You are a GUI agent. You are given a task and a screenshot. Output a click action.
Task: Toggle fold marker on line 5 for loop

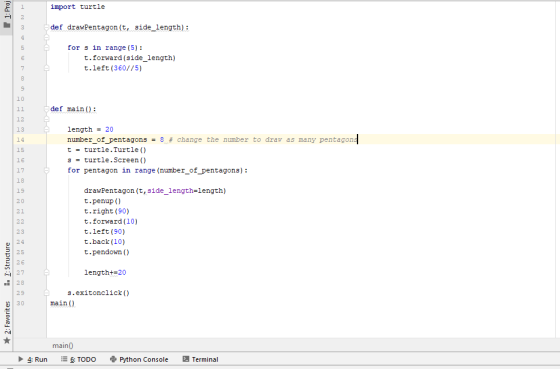(46, 48)
